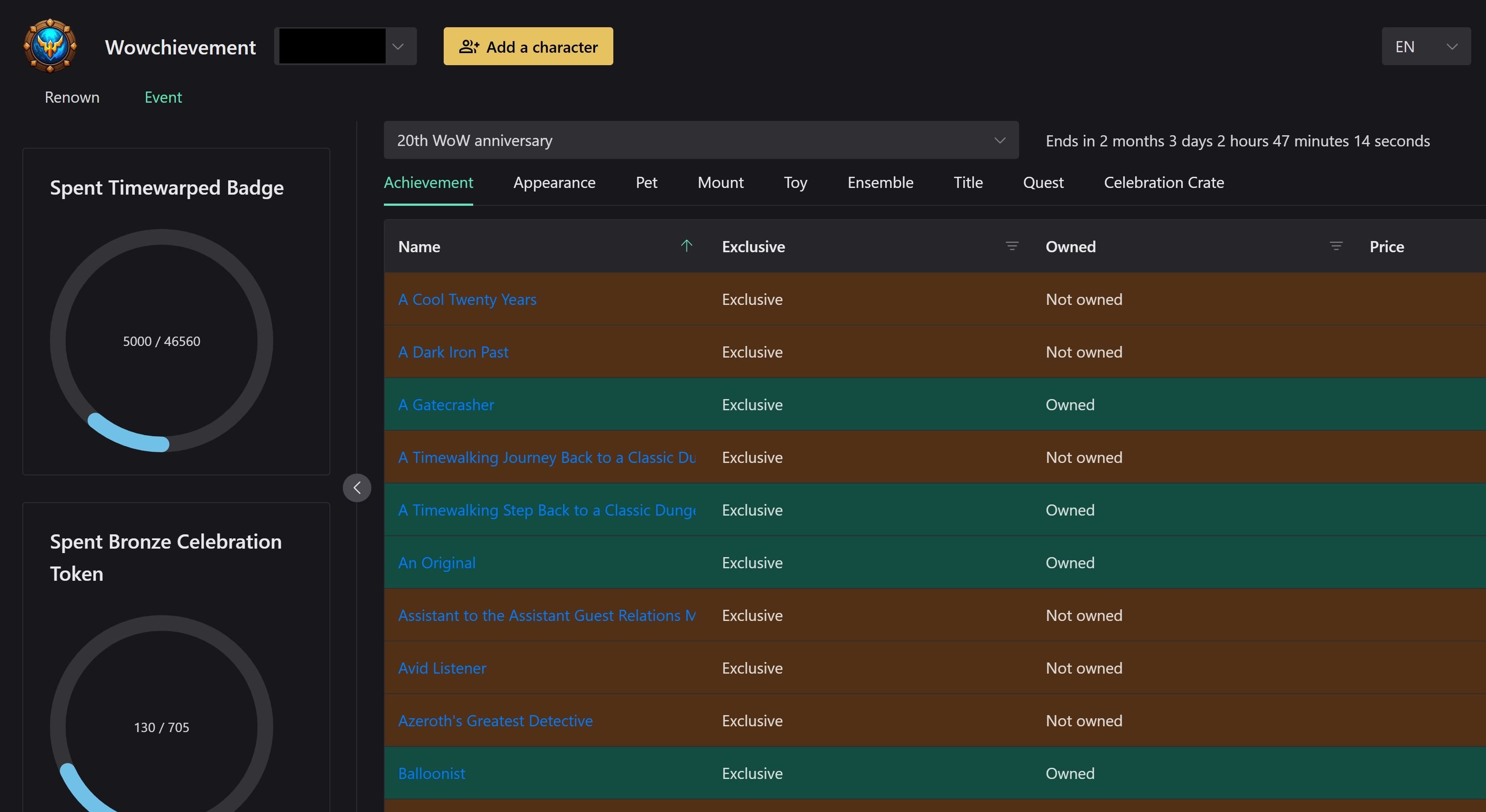Open the A Dark Iron Past link
The height and width of the screenshot is (812, 1486).
click(x=454, y=352)
